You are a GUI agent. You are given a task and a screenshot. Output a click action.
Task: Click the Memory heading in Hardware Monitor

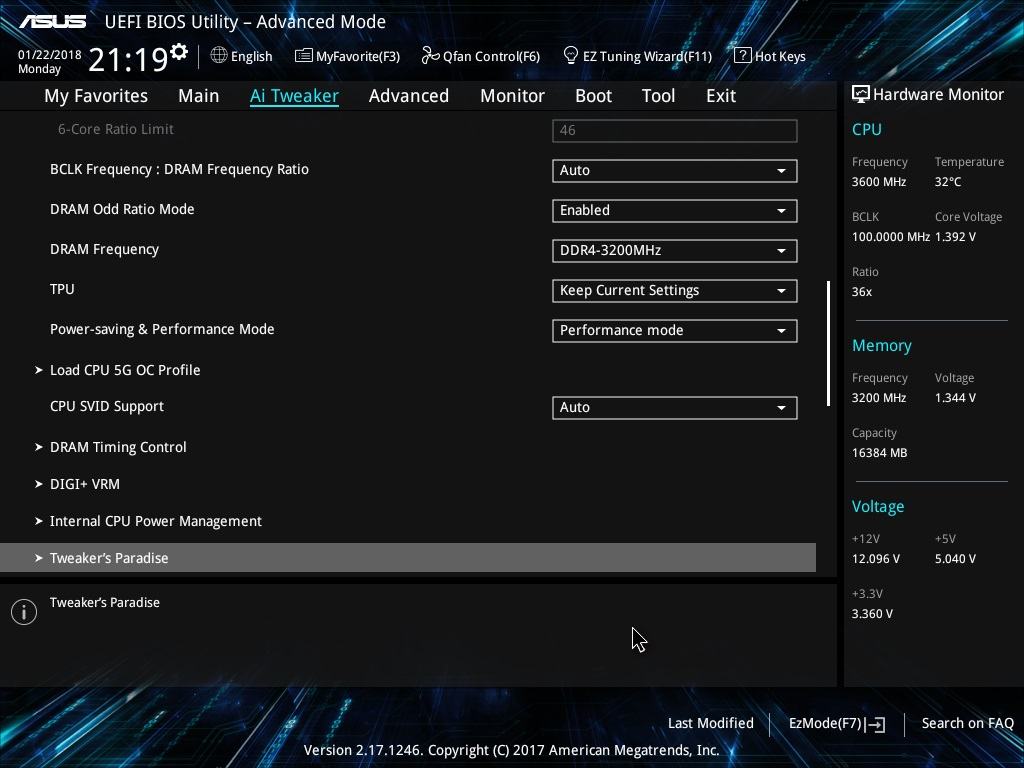[x=882, y=345]
